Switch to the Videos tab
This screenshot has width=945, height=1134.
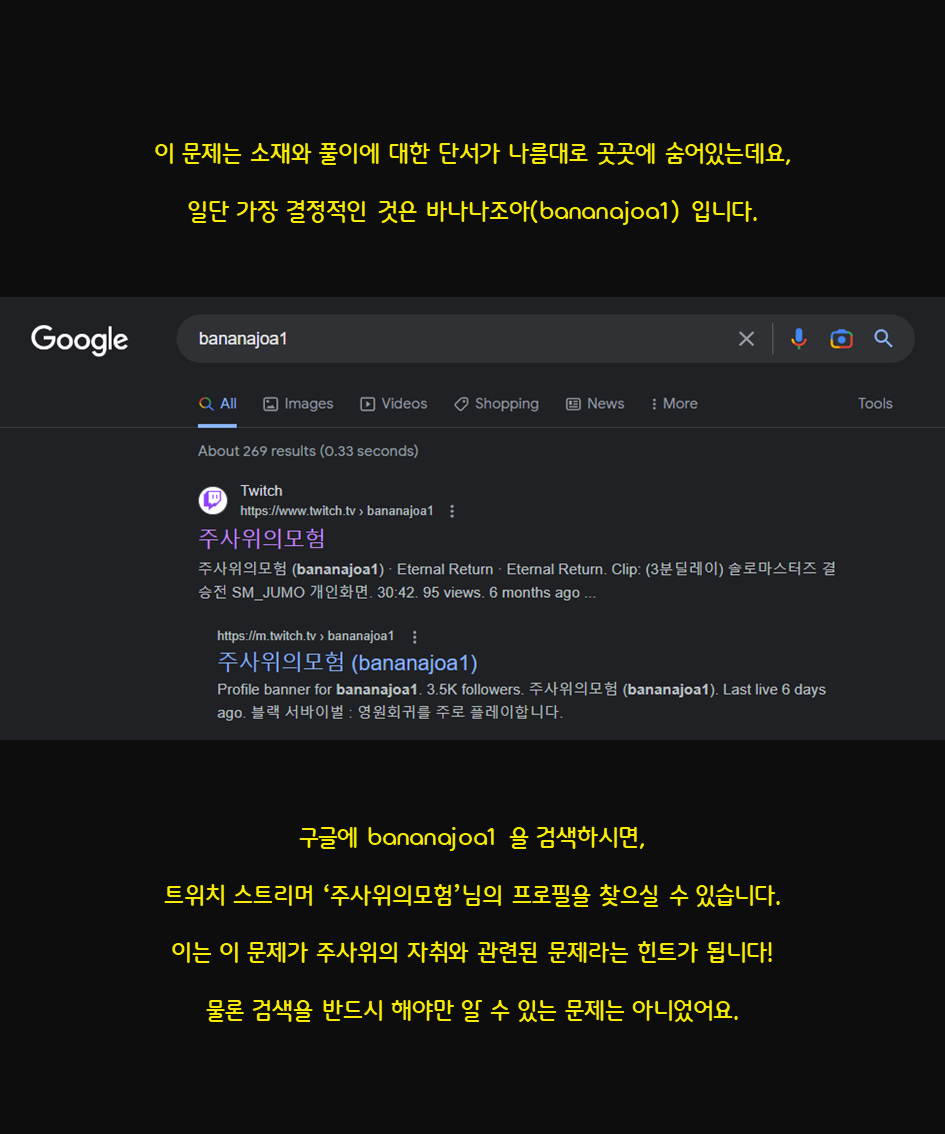(393, 404)
